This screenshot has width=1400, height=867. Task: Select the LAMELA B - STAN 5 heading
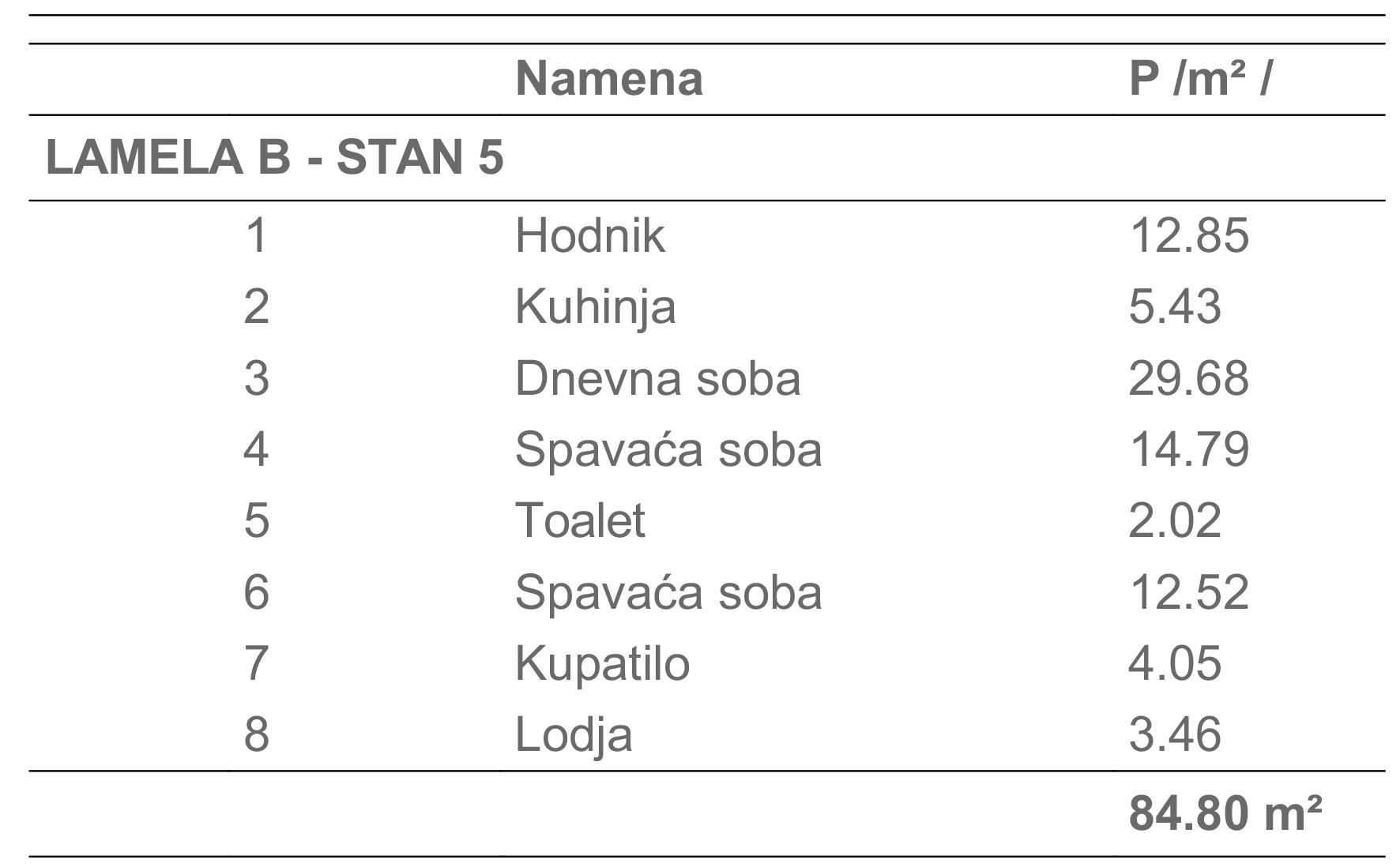coord(274,157)
